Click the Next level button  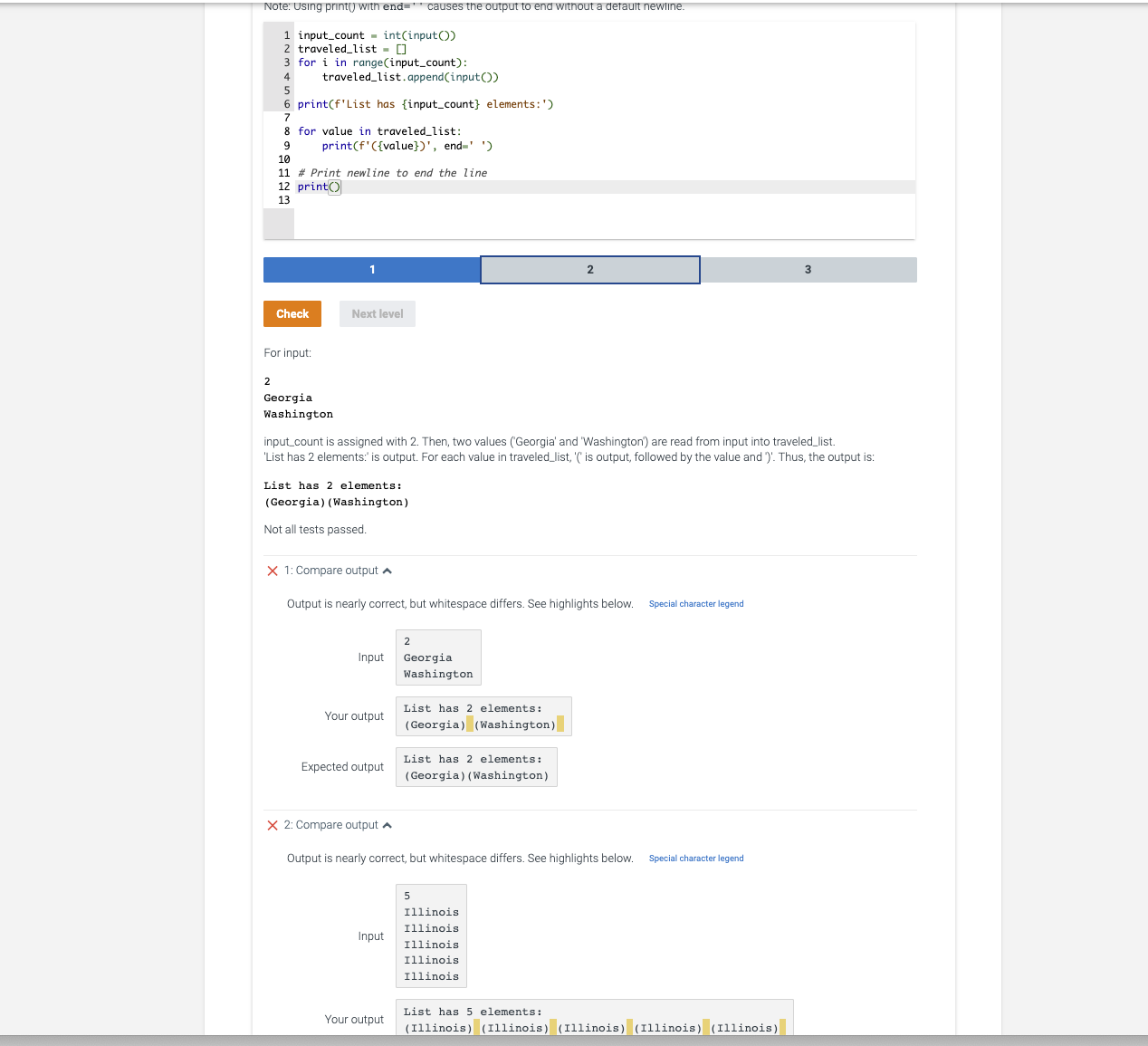(x=377, y=313)
